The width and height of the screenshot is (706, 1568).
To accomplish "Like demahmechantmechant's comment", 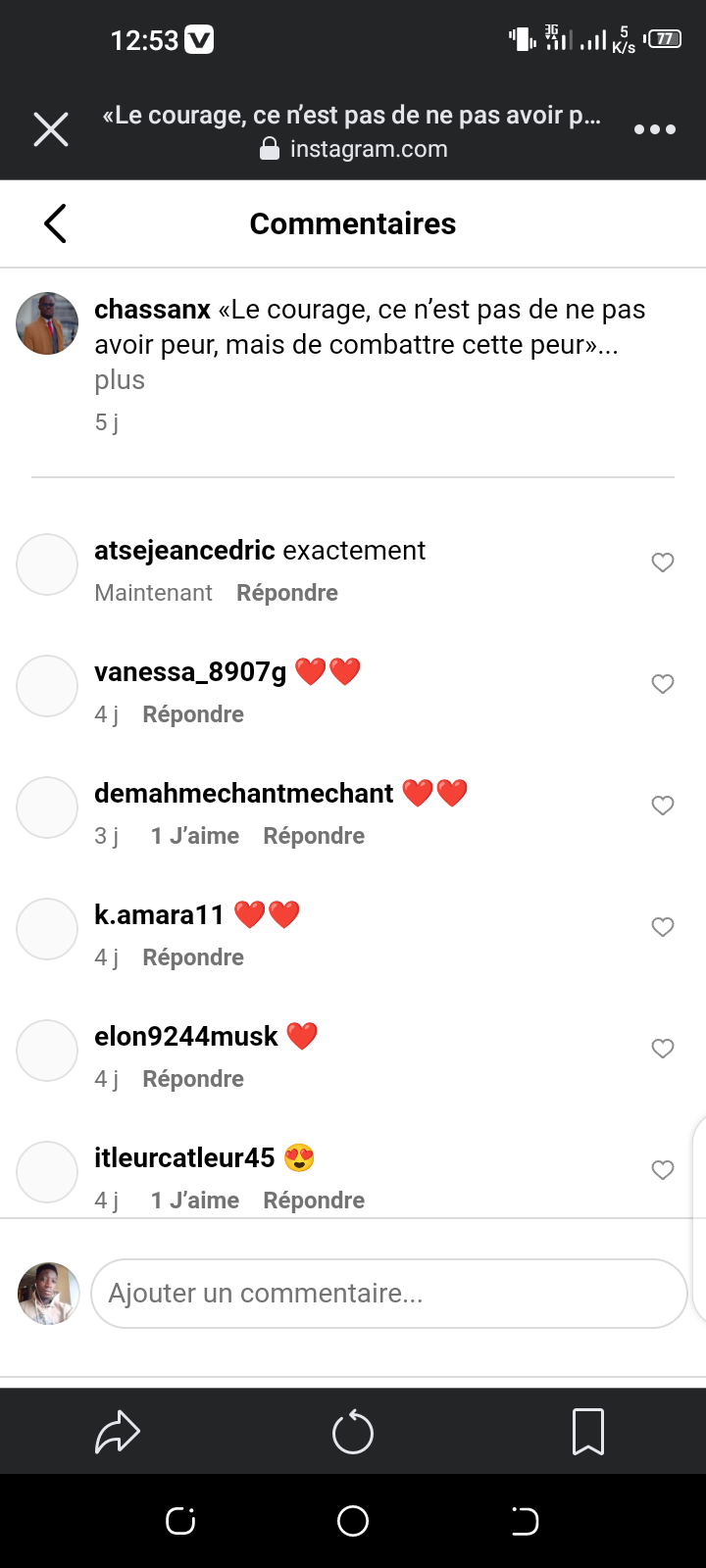I will point(663,806).
